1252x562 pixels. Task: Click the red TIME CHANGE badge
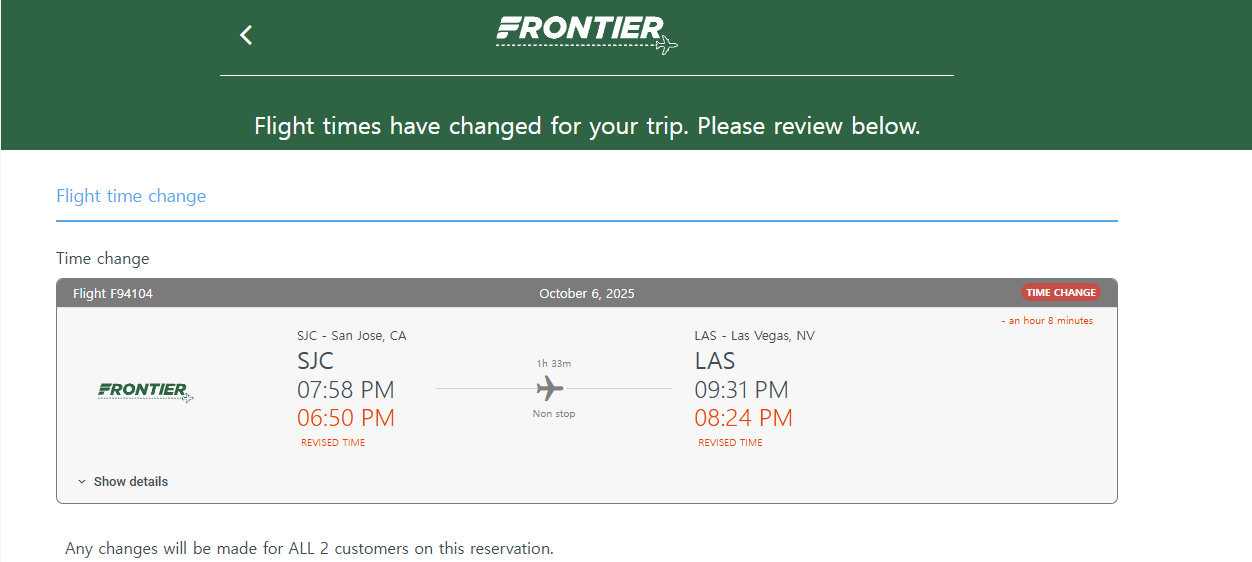(x=1060, y=293)
